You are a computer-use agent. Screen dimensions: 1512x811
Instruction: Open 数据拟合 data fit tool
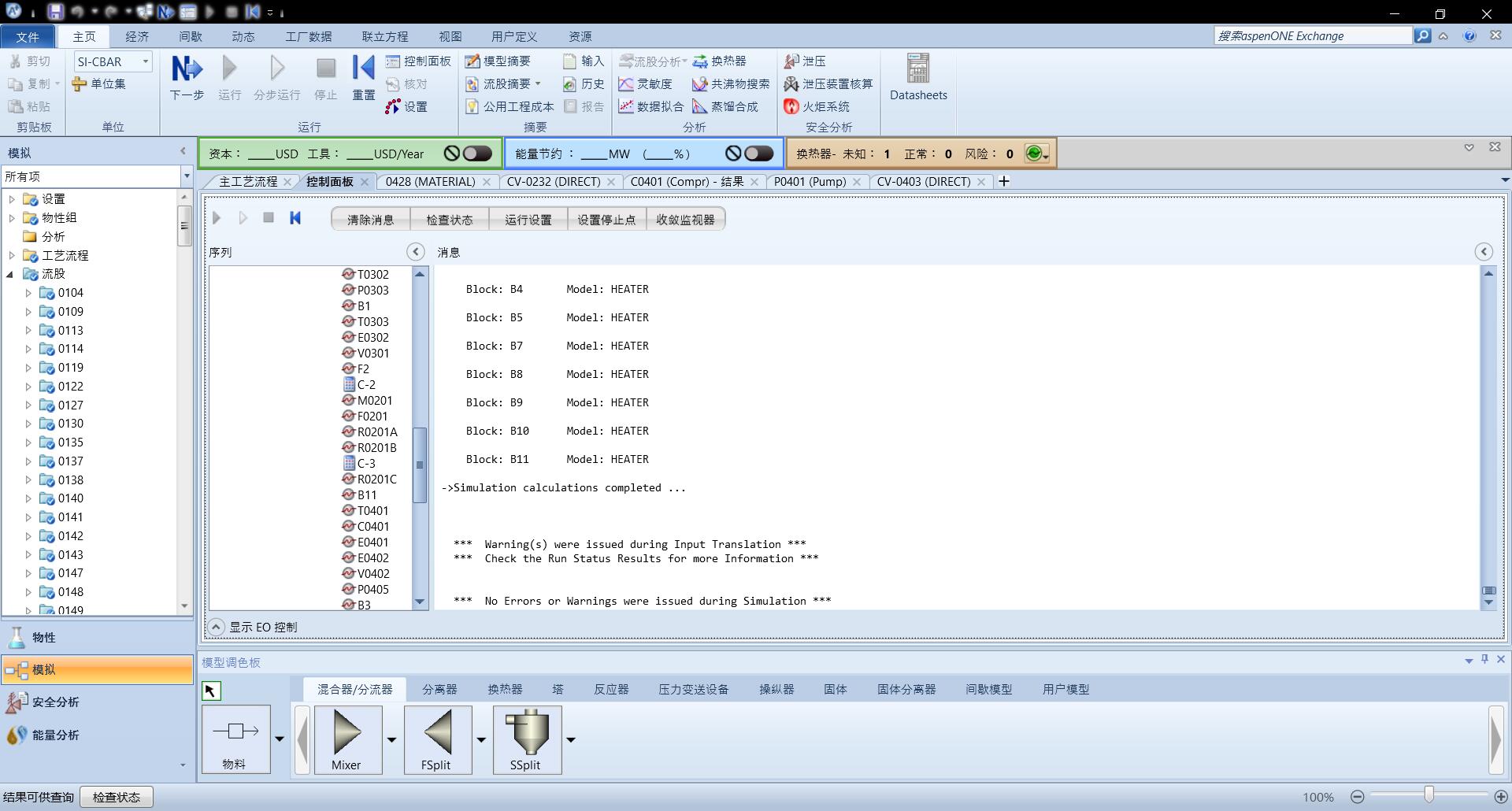tap(650, 106)
